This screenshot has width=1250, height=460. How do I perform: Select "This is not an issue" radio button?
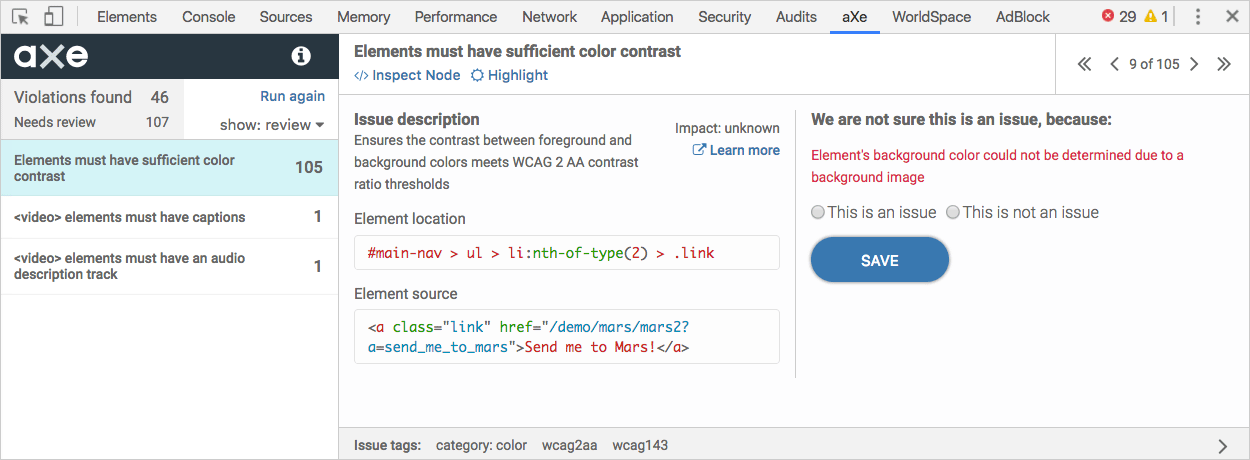(x=953, y=212)
